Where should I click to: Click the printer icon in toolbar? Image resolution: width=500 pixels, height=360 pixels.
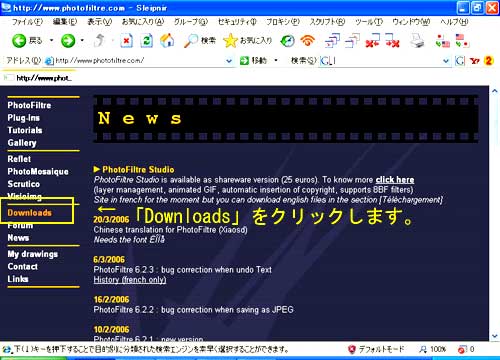pyautogui.click(x=417, y=41)
